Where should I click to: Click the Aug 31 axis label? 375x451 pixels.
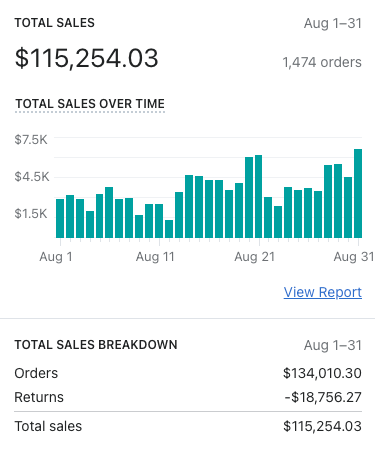click(x=354, y=257)
